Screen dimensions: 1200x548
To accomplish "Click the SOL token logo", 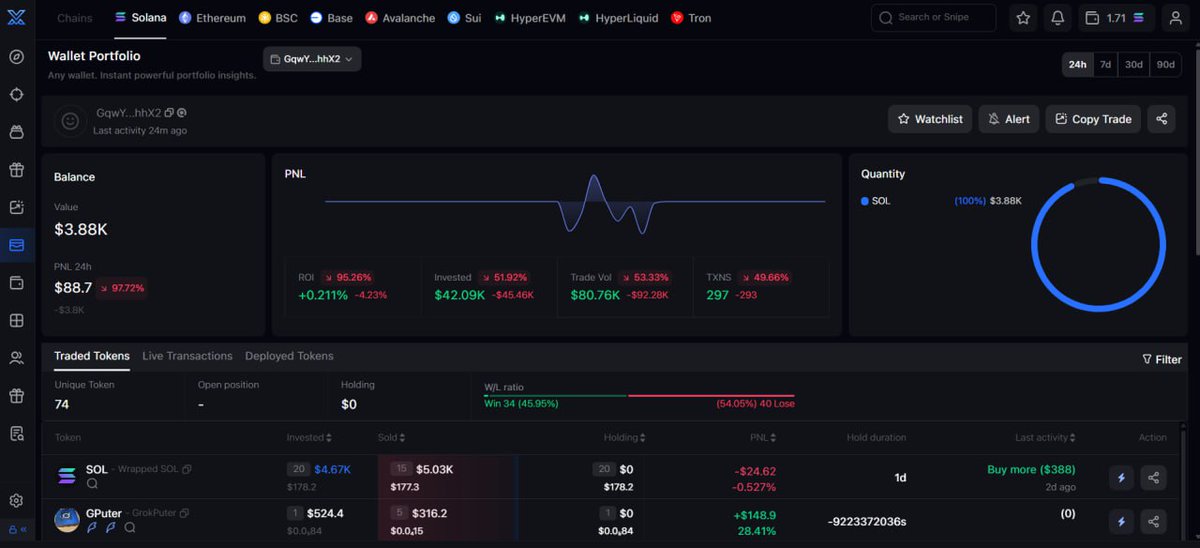I will [67, 477].
